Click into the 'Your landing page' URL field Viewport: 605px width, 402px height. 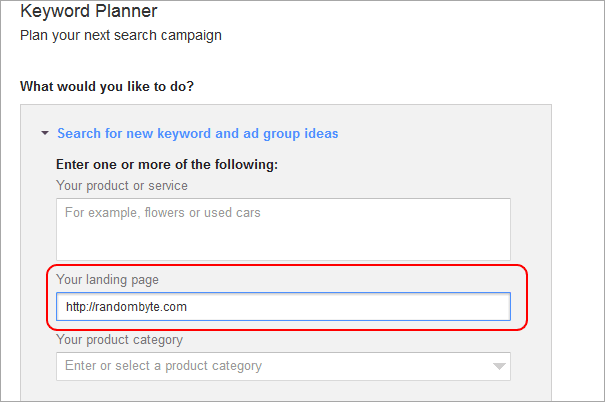[283, 307]
